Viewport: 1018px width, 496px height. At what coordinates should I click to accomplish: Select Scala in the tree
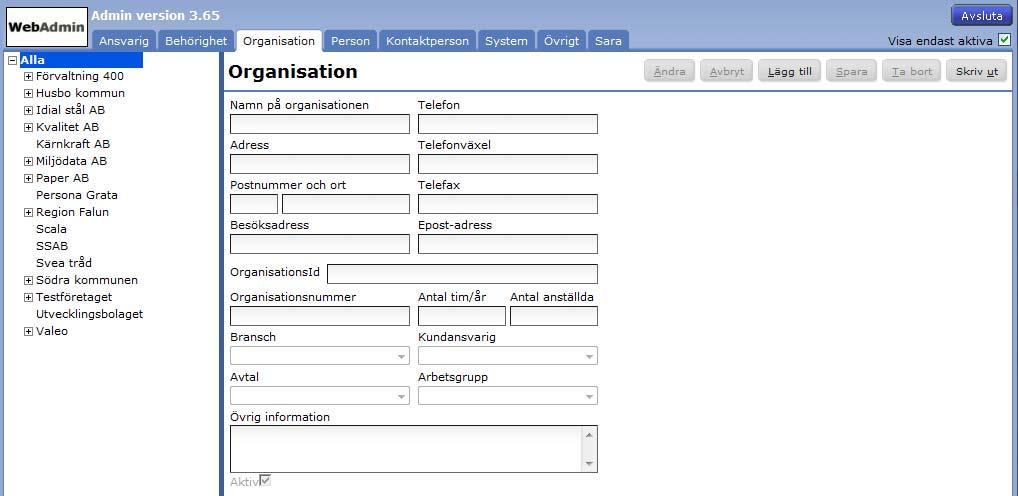(x=51, y=229)
